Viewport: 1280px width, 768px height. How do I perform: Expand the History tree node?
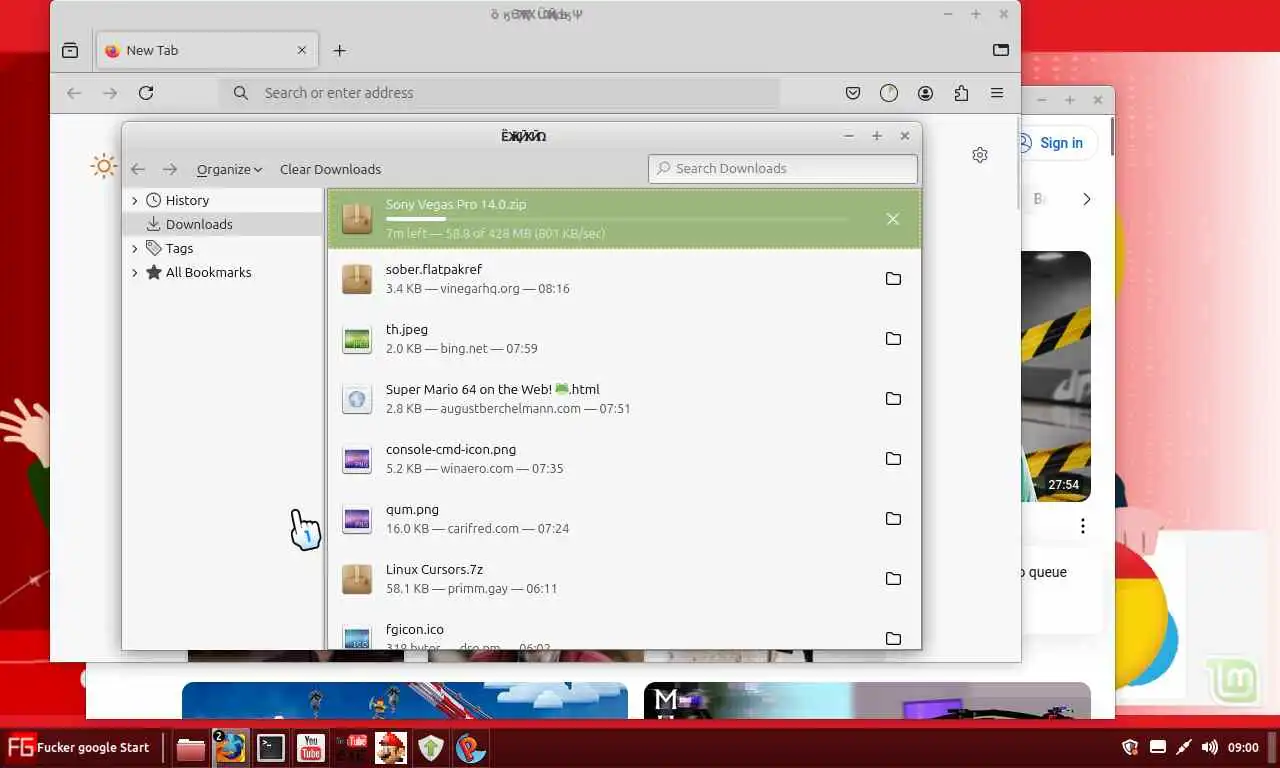135,200
